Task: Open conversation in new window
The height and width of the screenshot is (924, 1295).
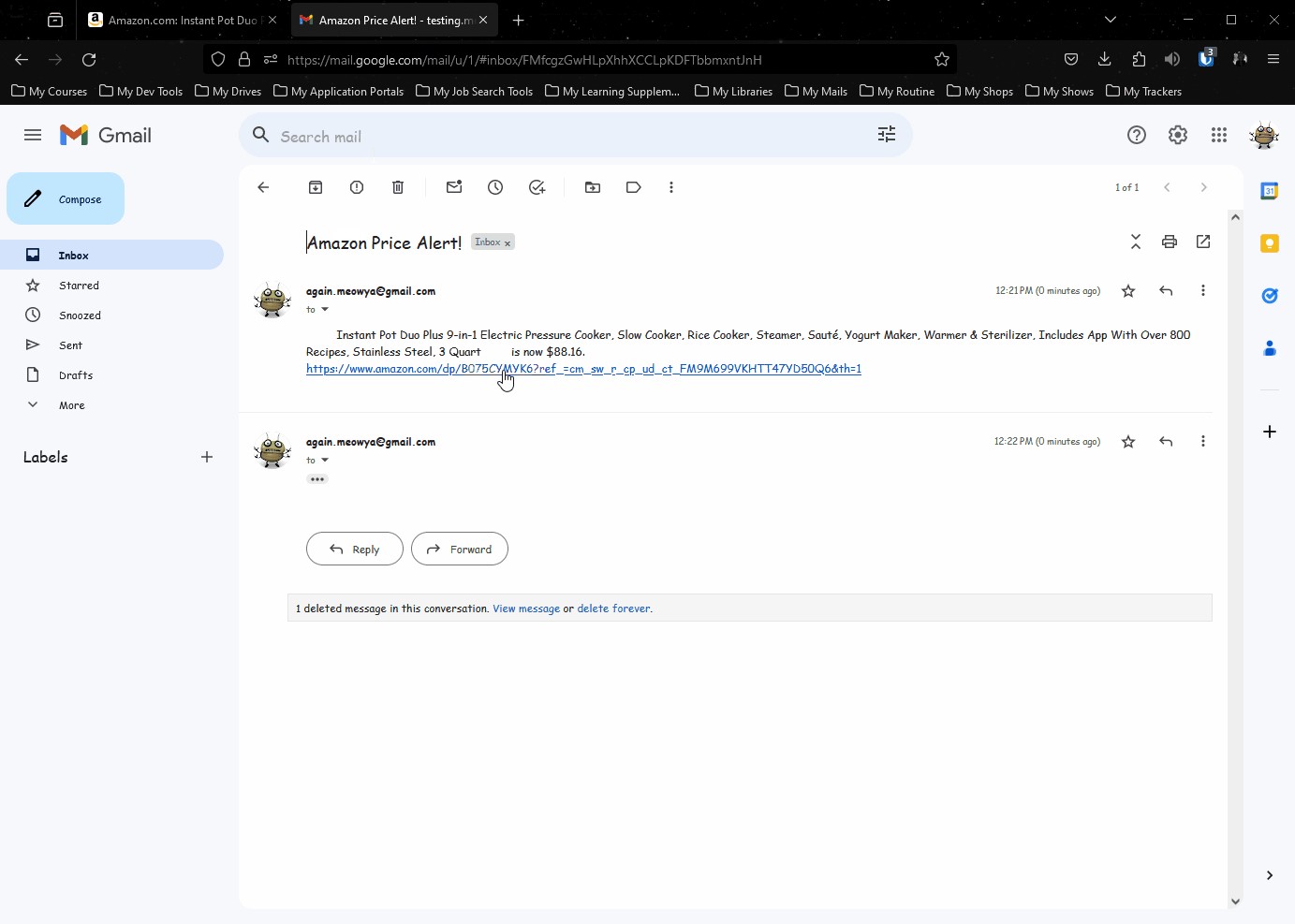Action: (x=1203, y=242)
